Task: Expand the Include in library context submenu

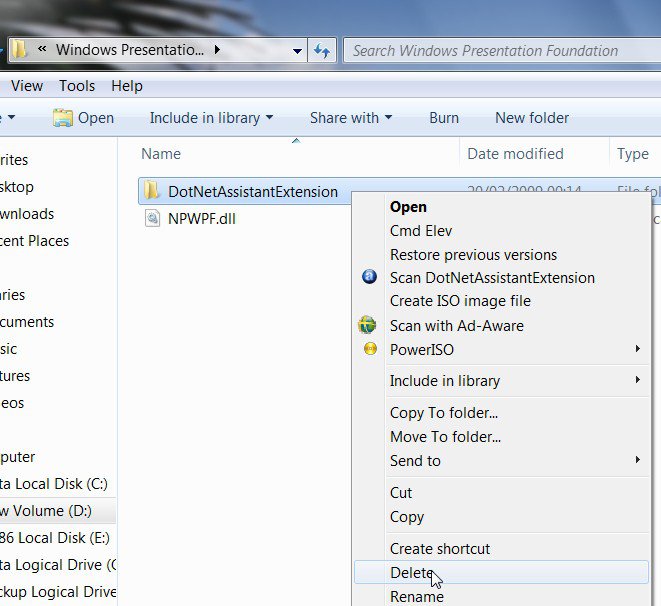Action: pyautogui.click(x=638, y=380)
